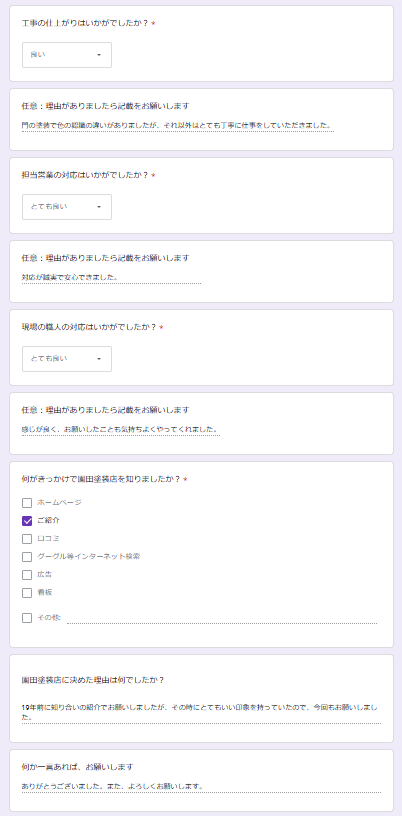Expand the 担当営業の対応 rating dropdown
The width and height of the screenshot is (402, 816).
67,207
